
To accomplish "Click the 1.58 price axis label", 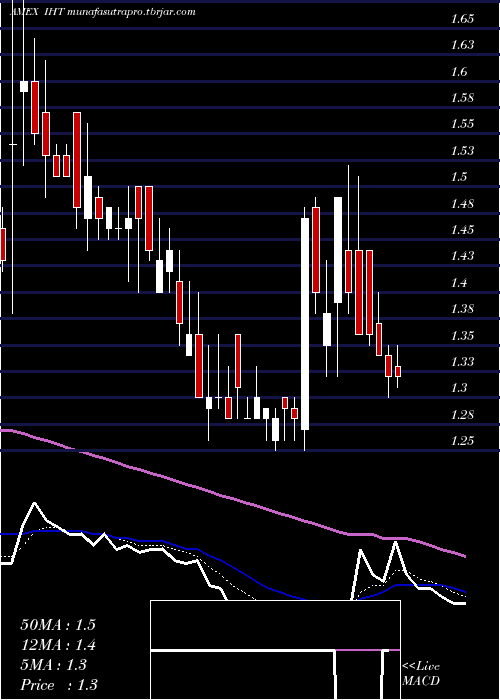I will tap(462, 98).
